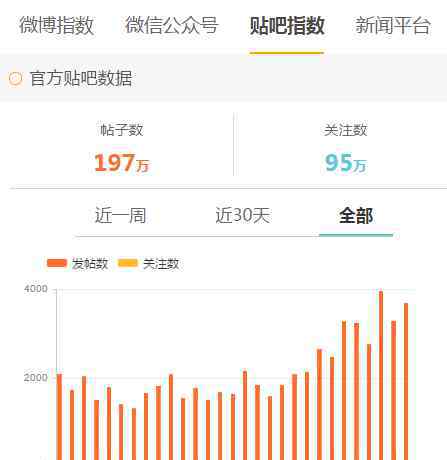This screenshot has width=447, height=460.
Task: Click the 官方贴吧数据 section heading
Action: tap(81, 79)
